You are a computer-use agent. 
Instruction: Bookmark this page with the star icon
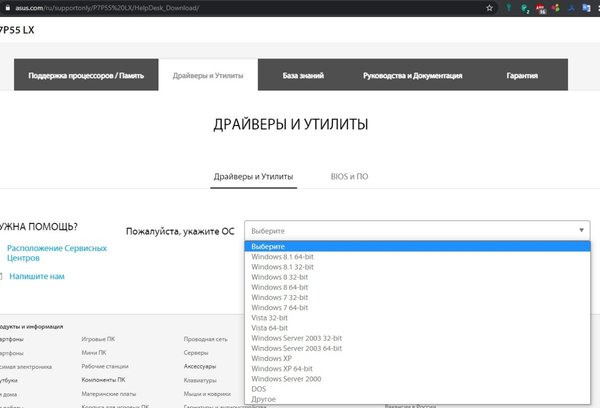[x=489, y=8]
